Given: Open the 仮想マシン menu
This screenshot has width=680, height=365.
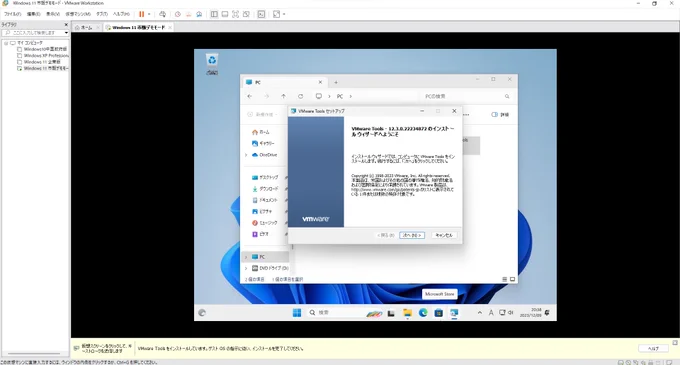Looking at the screenshot, I should click(x=78, y=14).
